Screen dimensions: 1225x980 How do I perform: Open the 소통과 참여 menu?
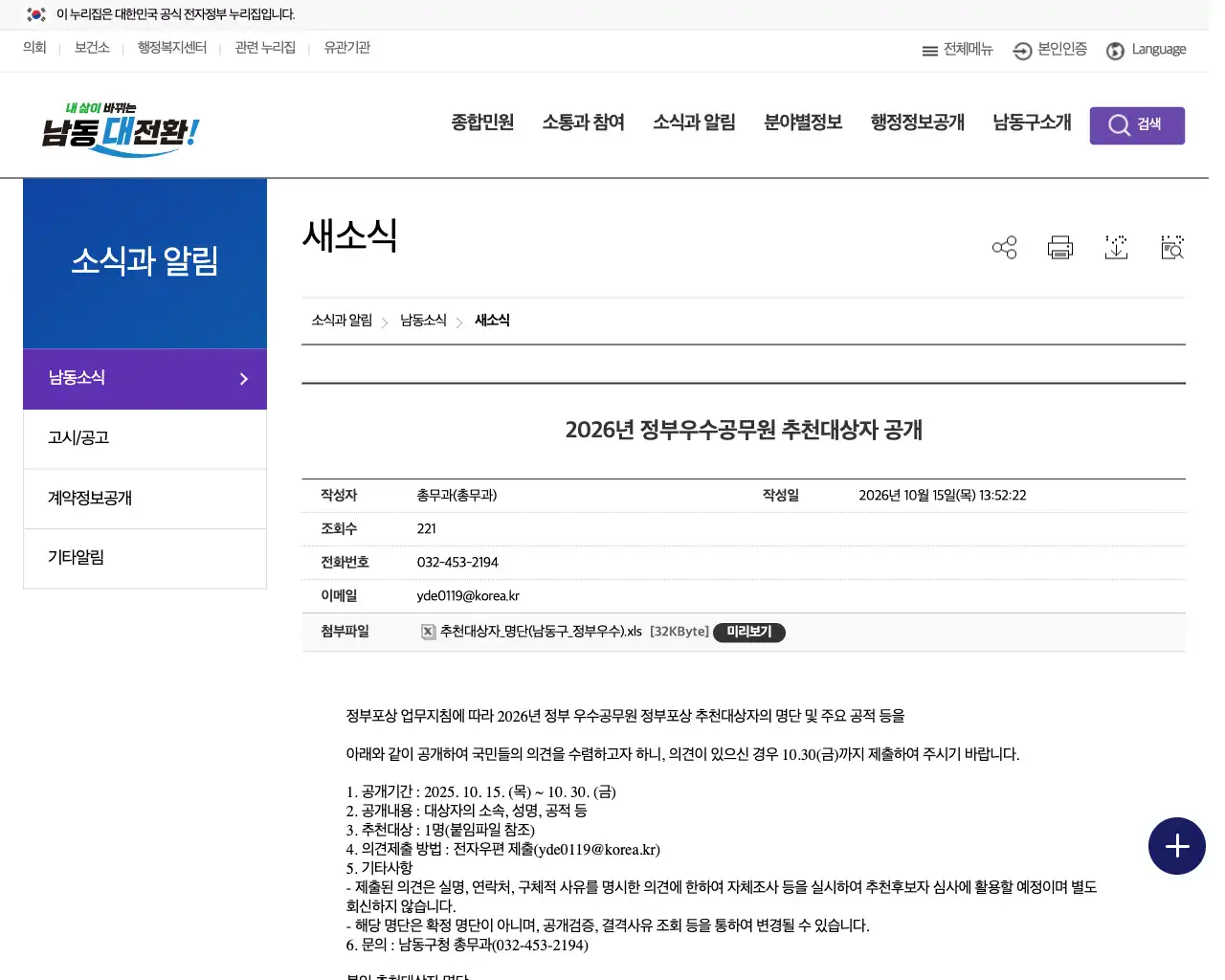tap(583, 122)
